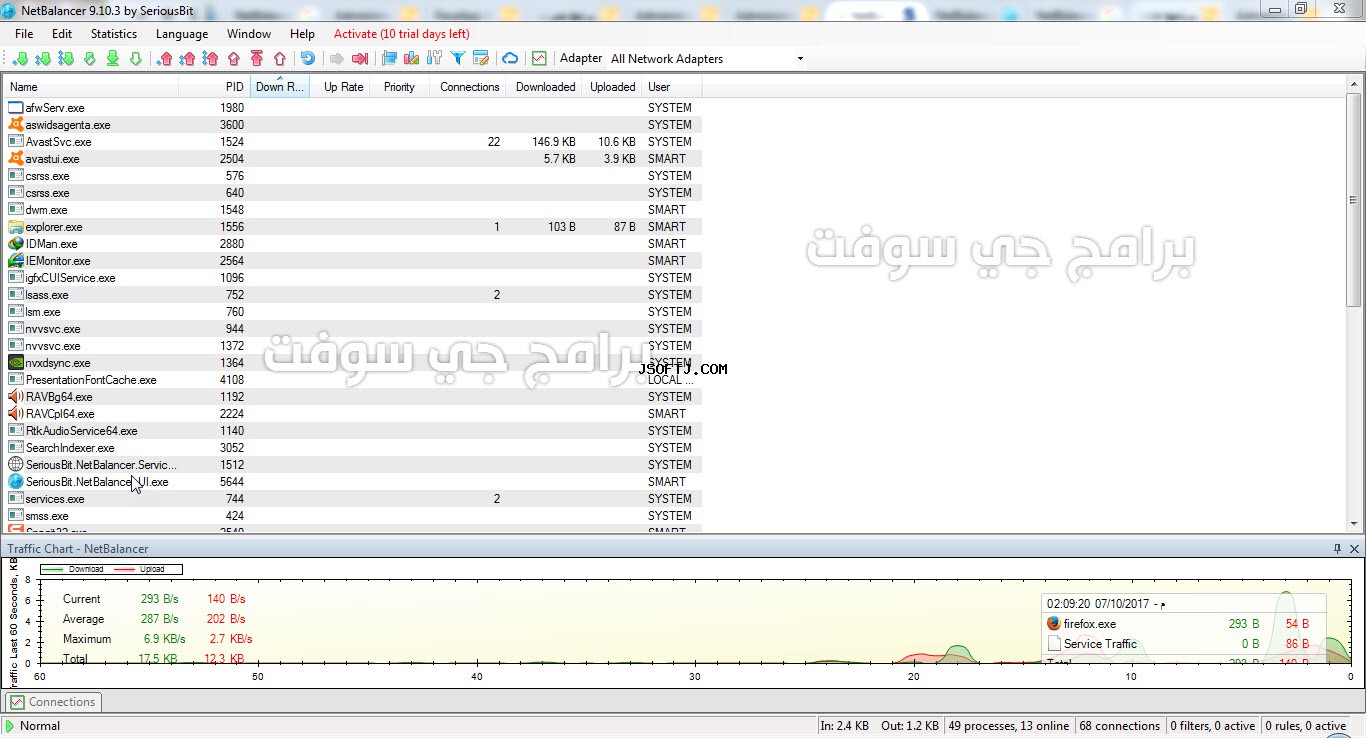Click the hollow outlined green download arrow
1366x738 pixels.
135,59
